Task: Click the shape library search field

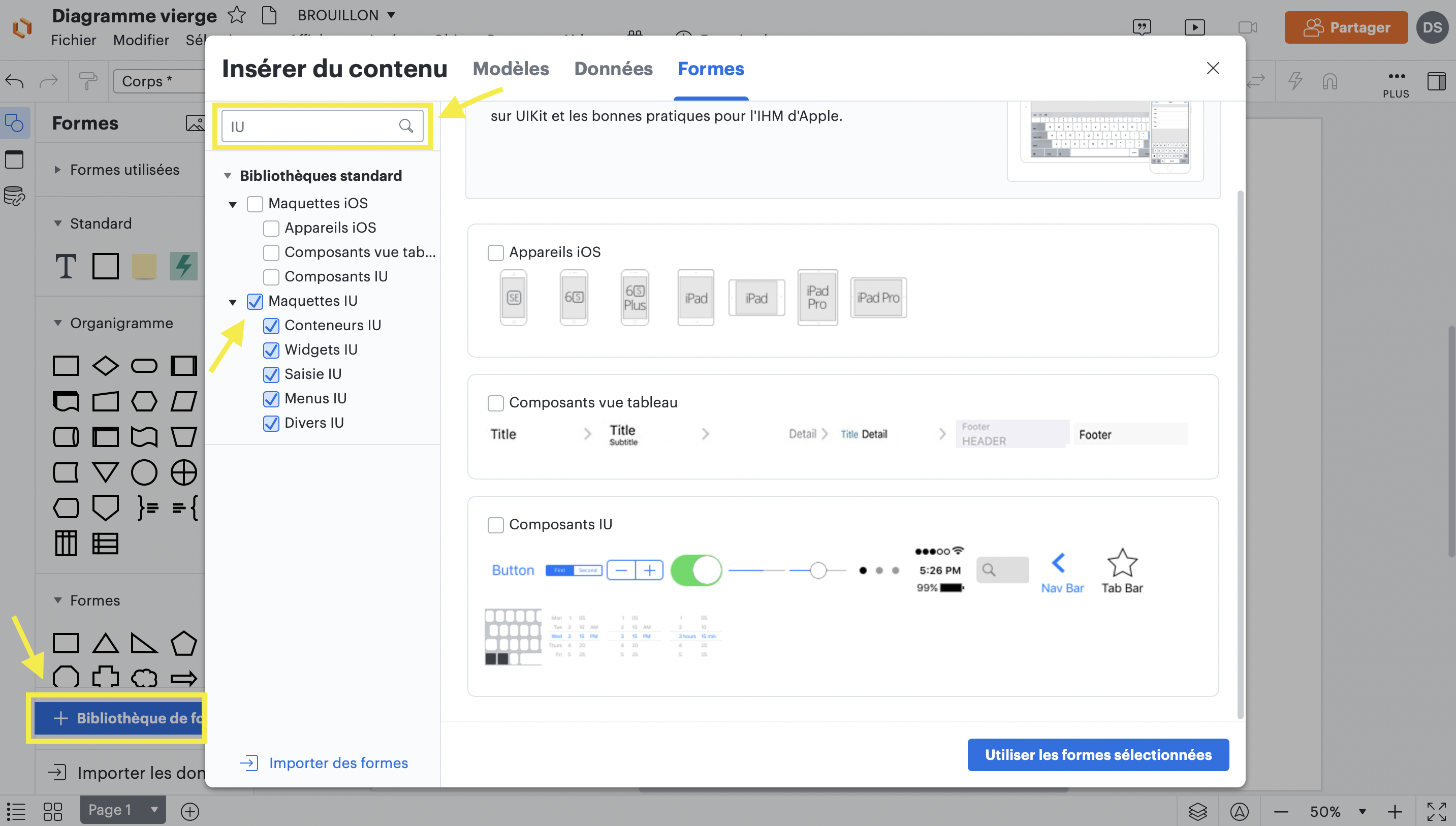Action: click(x=312, y=126)
